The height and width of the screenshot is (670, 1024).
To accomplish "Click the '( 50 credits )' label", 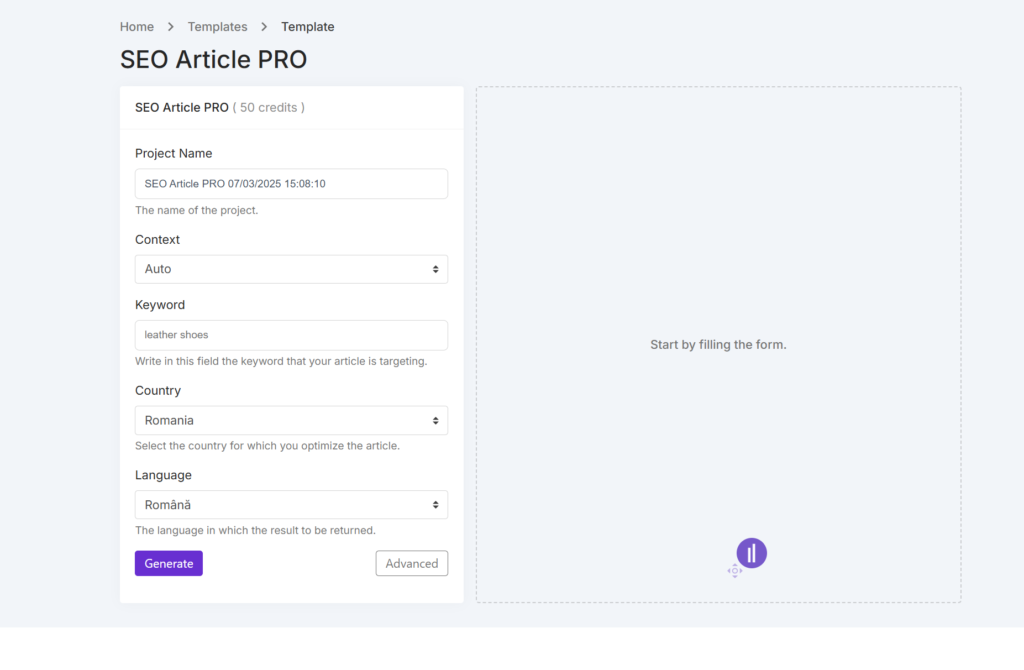I will [269, 107].
